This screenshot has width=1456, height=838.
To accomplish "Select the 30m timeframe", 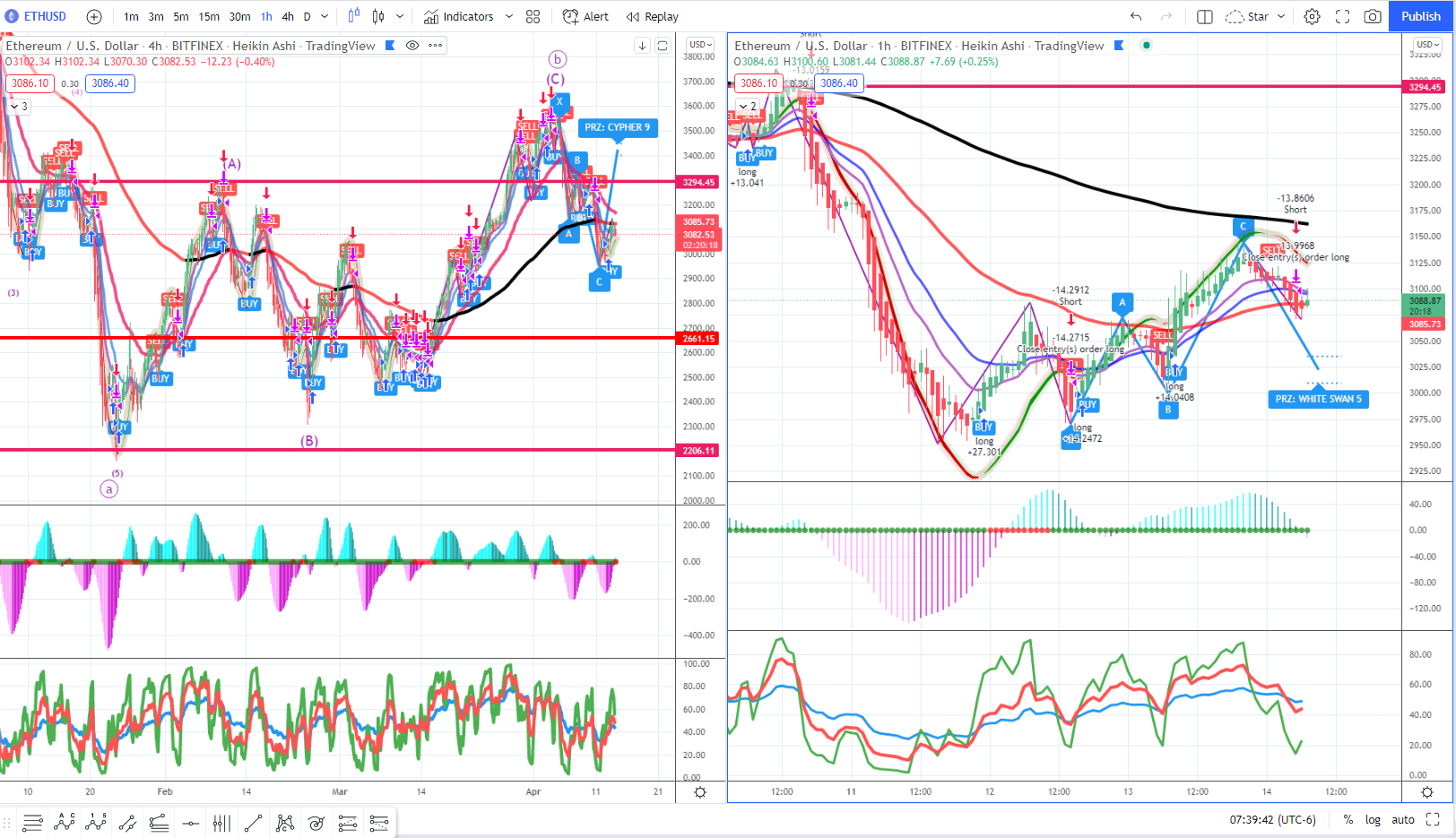I will [239, 16].
